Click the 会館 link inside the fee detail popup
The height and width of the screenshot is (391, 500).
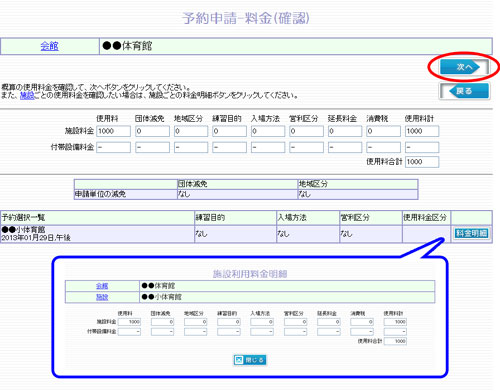102,286
